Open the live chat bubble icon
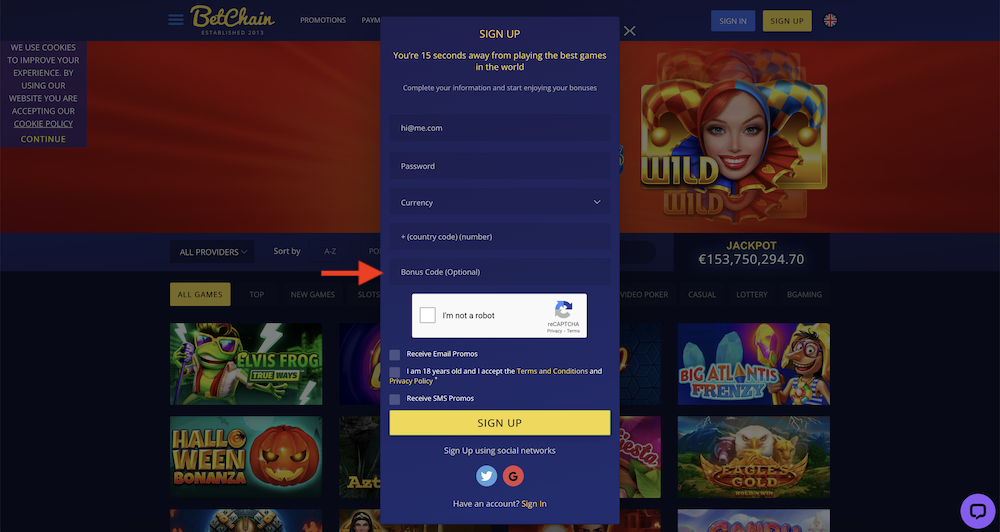The height and width of the screenshot is (532, 1000). click(x=978, y=511)
